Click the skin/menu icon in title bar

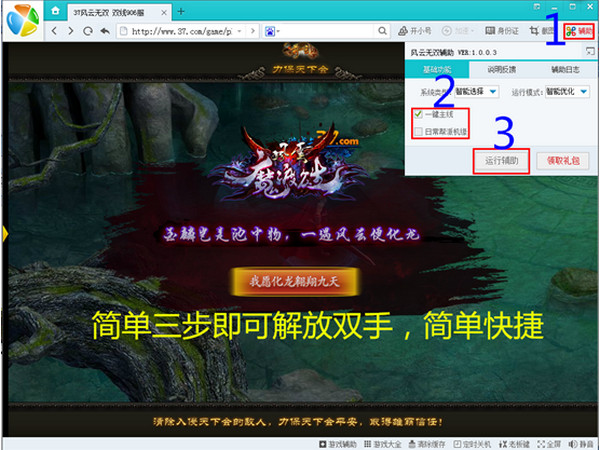[x=537, y=7]
